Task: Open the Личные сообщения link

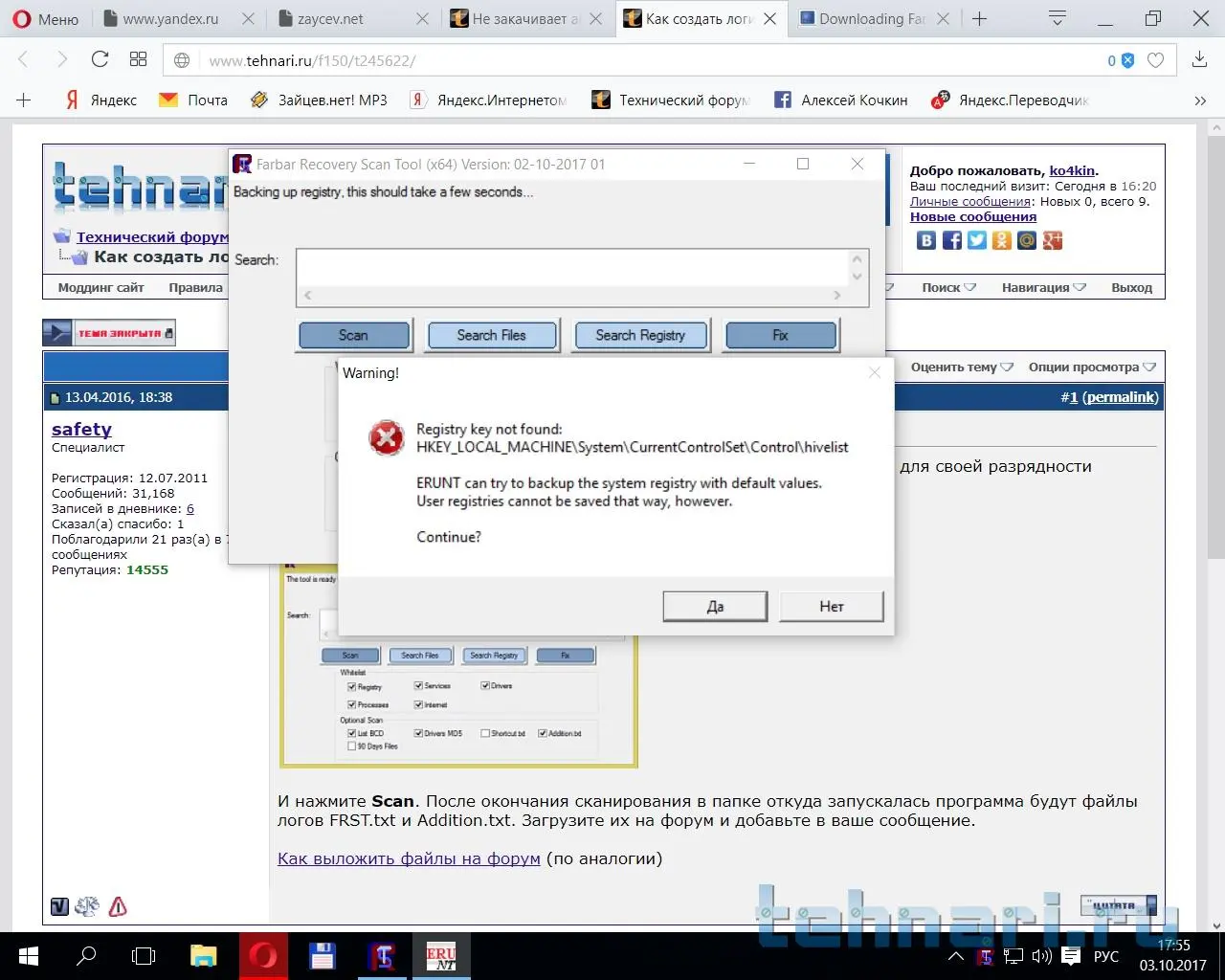Action: tap(970, 201)
